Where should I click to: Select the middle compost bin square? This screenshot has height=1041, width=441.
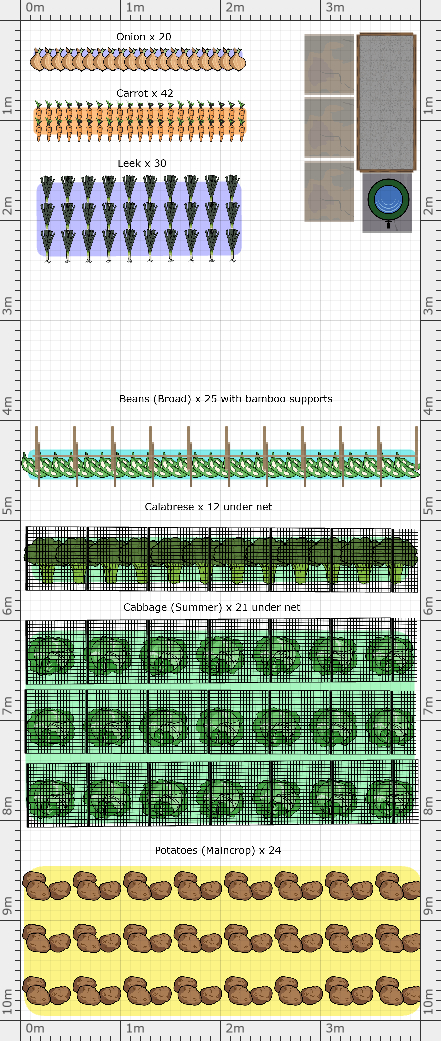click(329, 127)
